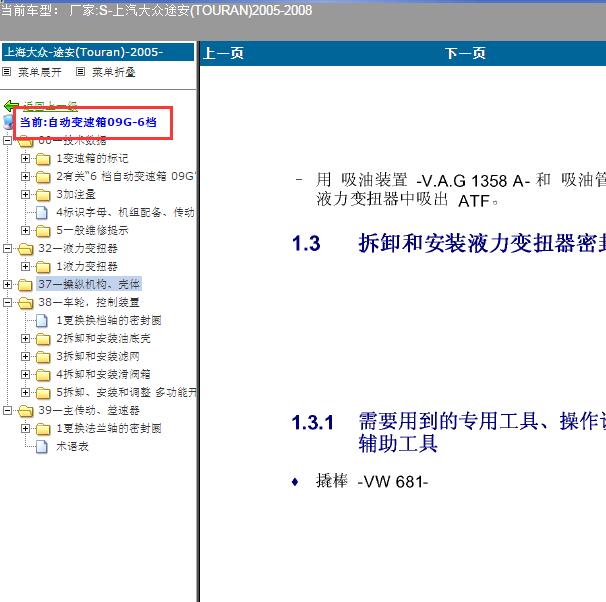Click open folder icon beside 32—液力变扭器
Screen dimensions: 606x602
[25, 249]
